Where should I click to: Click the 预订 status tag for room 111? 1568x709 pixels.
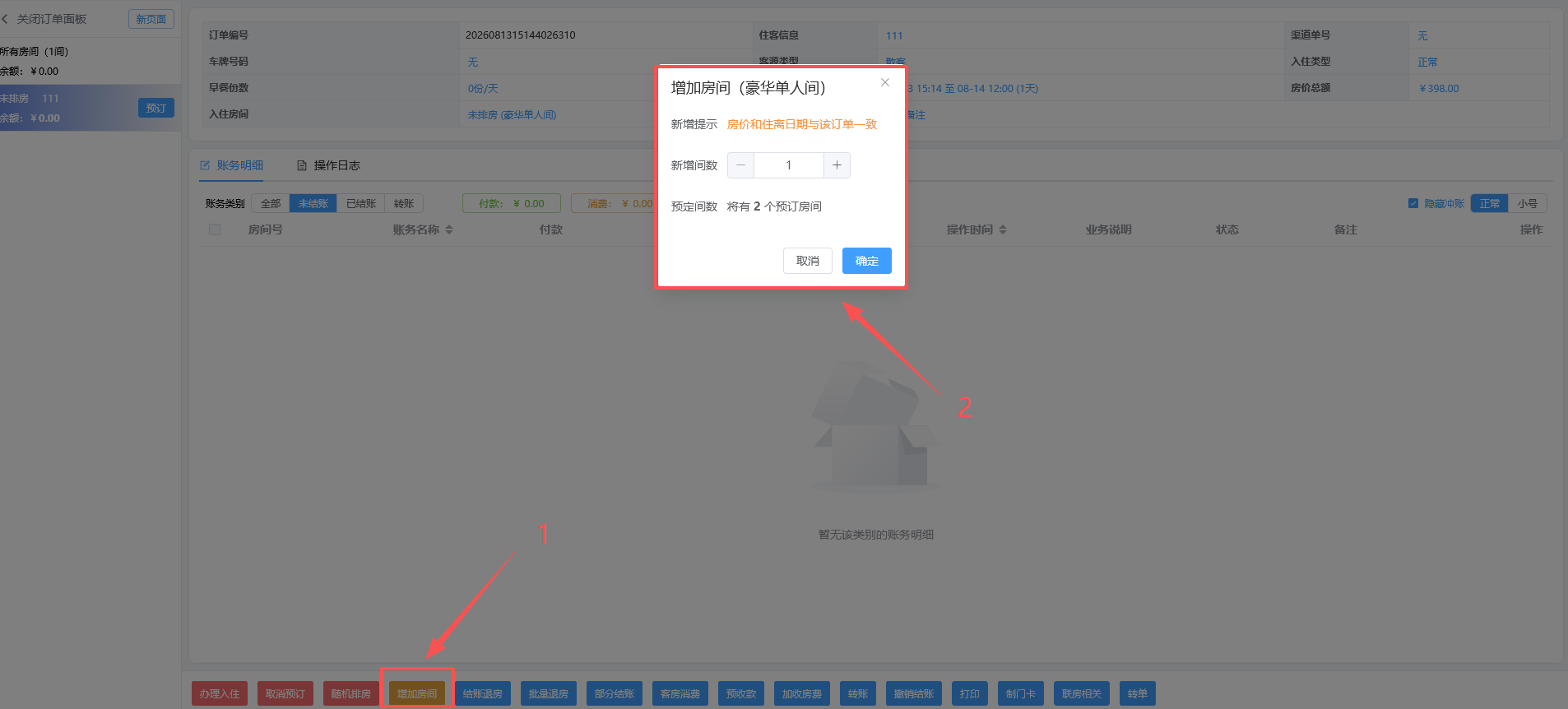156,108
